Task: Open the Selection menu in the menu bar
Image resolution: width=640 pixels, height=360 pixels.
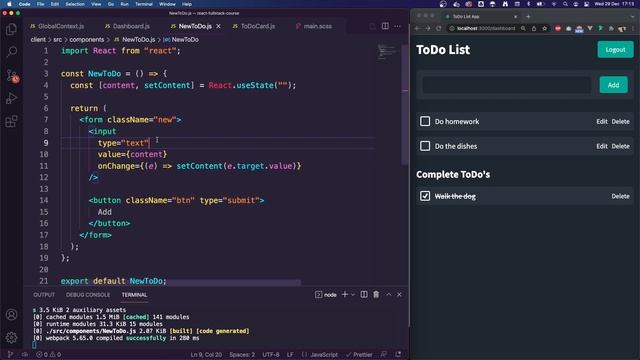Action: (x=75, y=4)
